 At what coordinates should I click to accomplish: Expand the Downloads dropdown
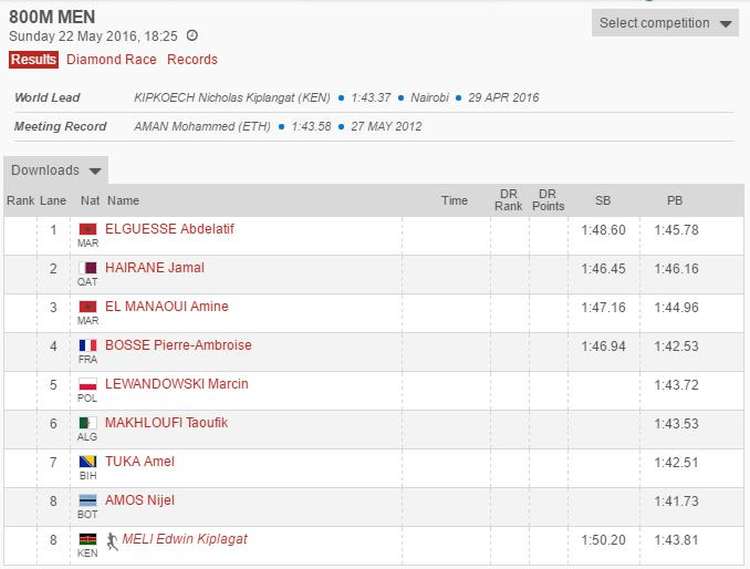point(56,170)
